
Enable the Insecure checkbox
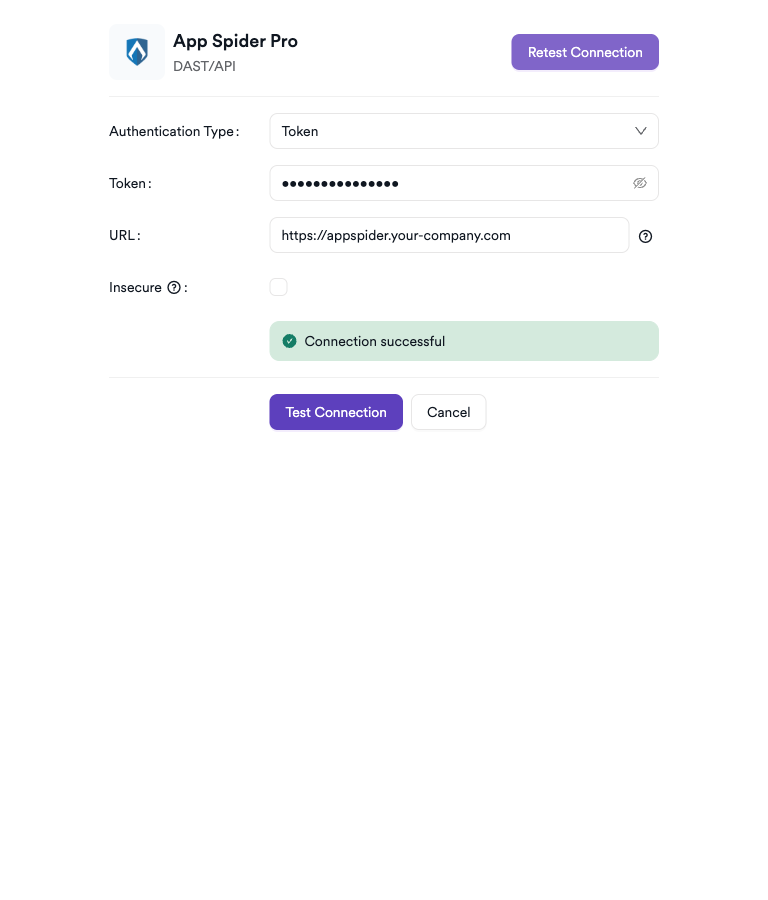point(278,287)
